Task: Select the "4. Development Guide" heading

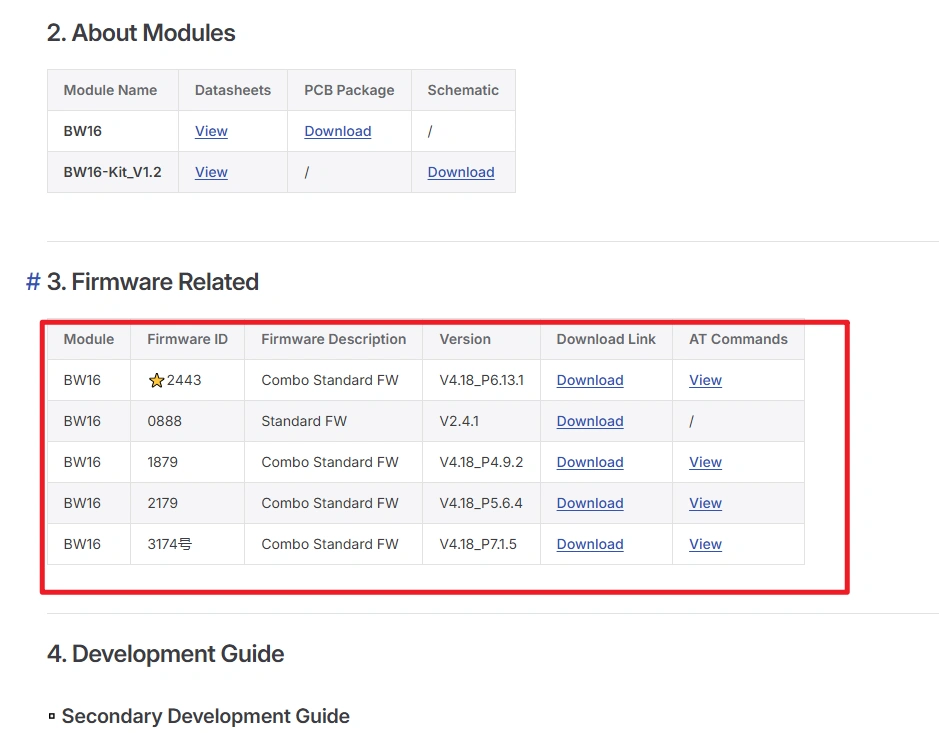Action: 166,654
